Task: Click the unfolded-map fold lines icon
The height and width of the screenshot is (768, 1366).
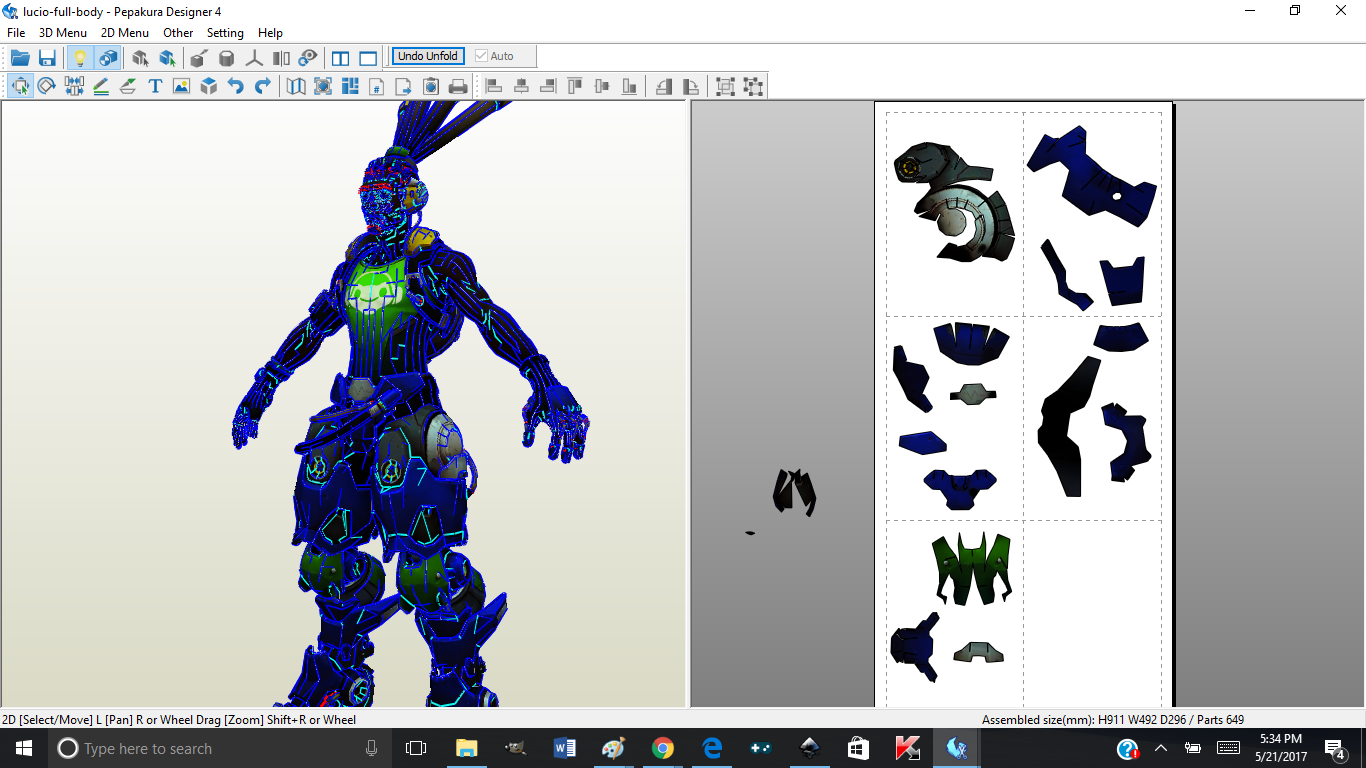Action: point(296,86)
